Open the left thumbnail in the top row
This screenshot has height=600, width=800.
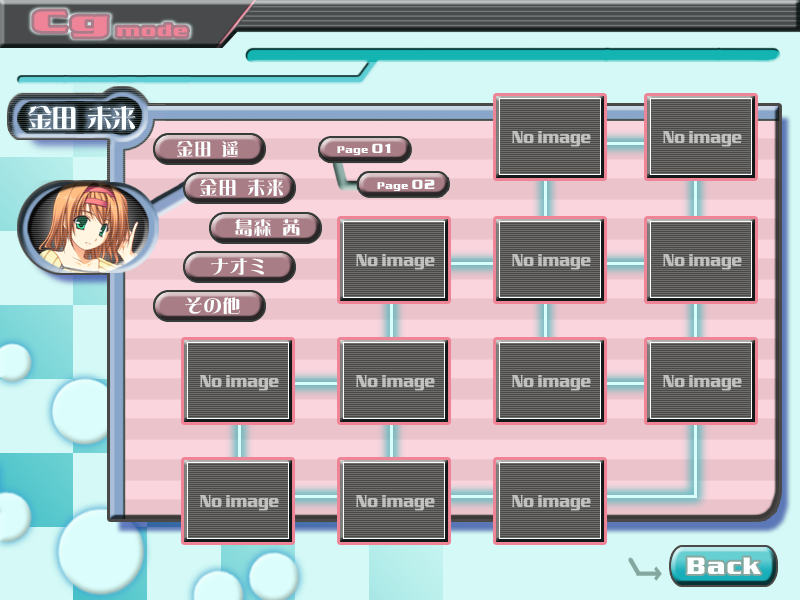[x=550, y=137]
